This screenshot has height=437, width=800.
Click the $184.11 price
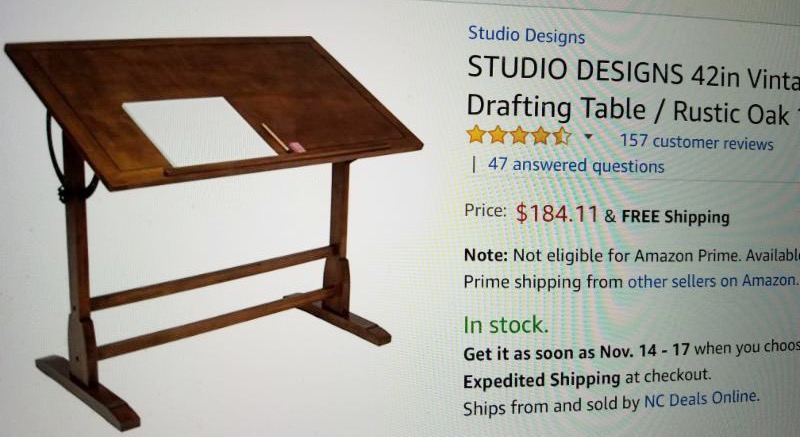[x=556, y=214]
